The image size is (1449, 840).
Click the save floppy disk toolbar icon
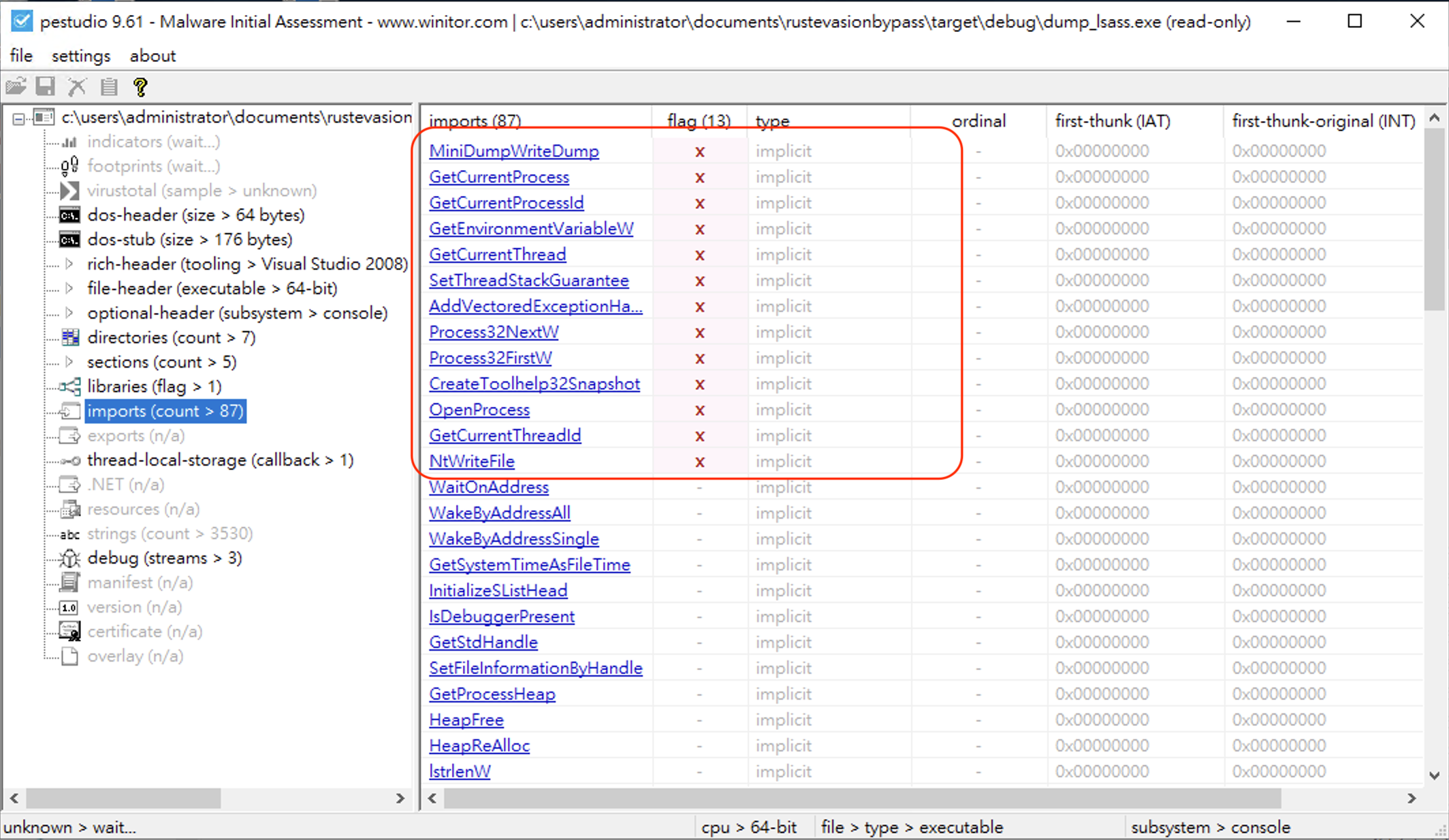tap(46, 86)
